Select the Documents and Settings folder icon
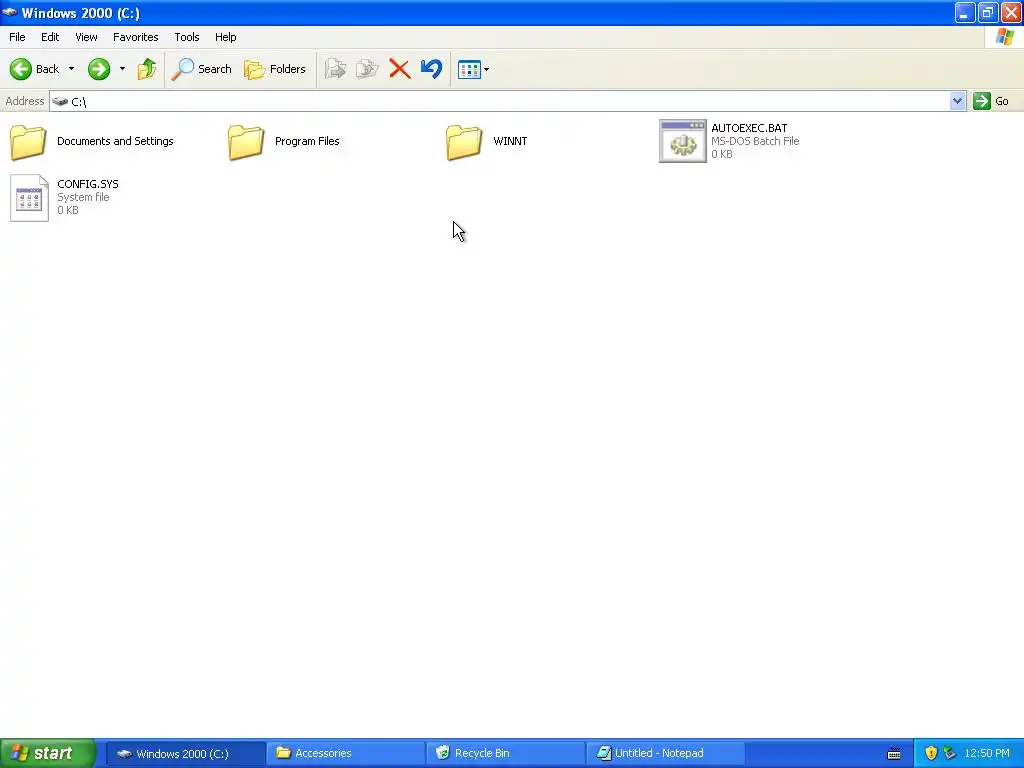Screen dimensions: 1024x768 [x=28, y=142]
